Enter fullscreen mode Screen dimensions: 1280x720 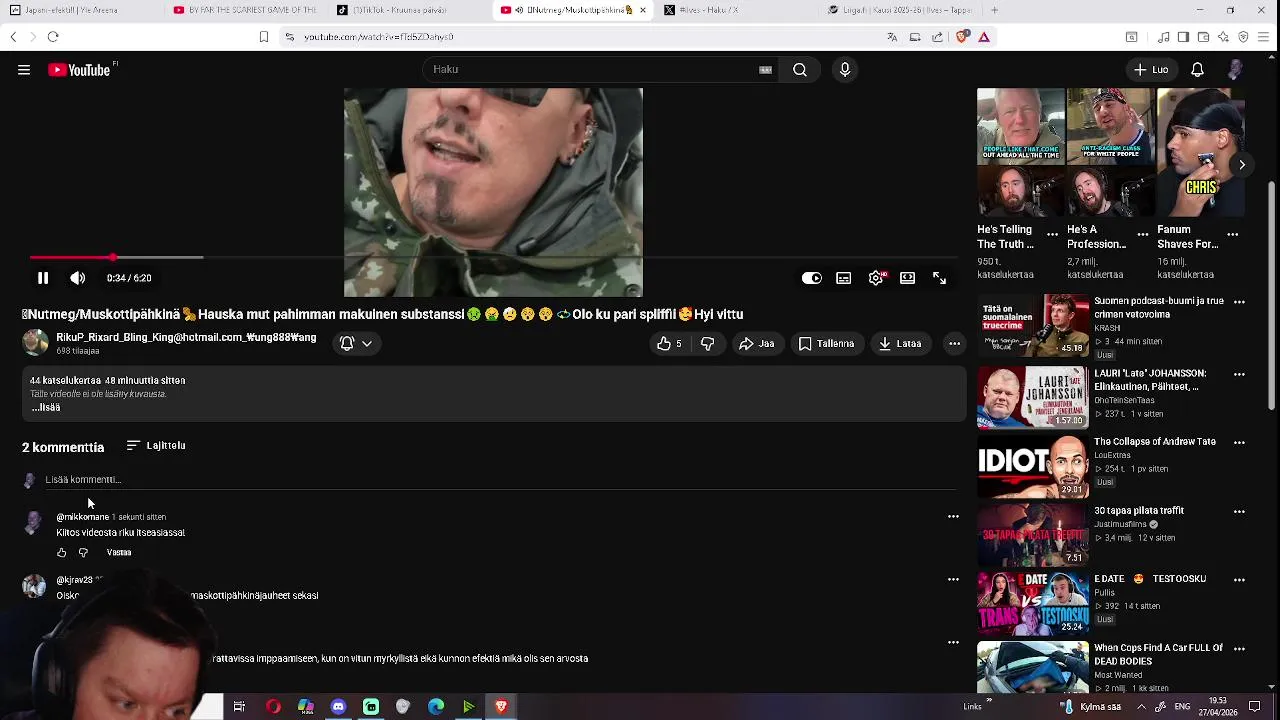tap(939, 278)
